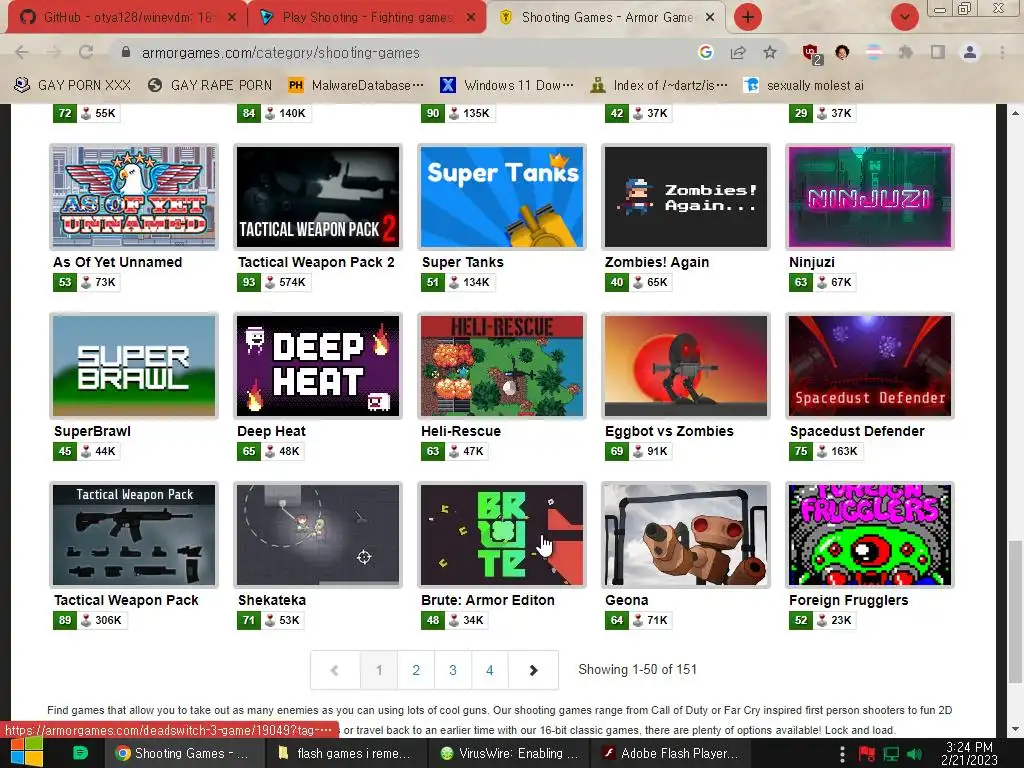Image resolution: width=1024 pixels, height=768 pixels.
Task: Open the Spacedust Defender thumbnail
Action: (x=870, y=366)
